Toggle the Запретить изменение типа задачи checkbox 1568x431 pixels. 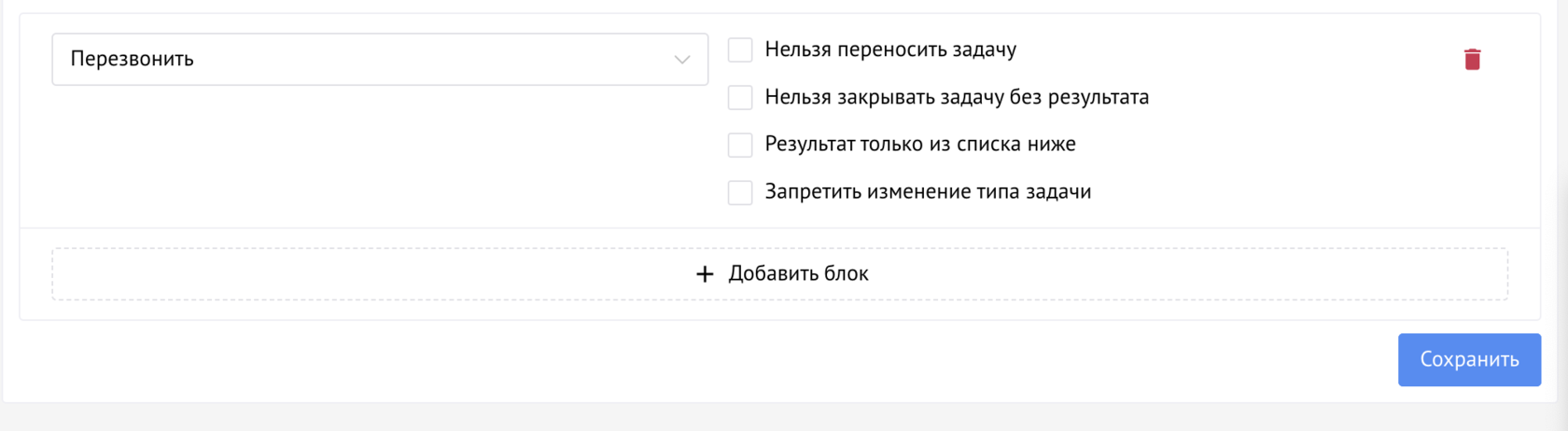coord(740,192)
